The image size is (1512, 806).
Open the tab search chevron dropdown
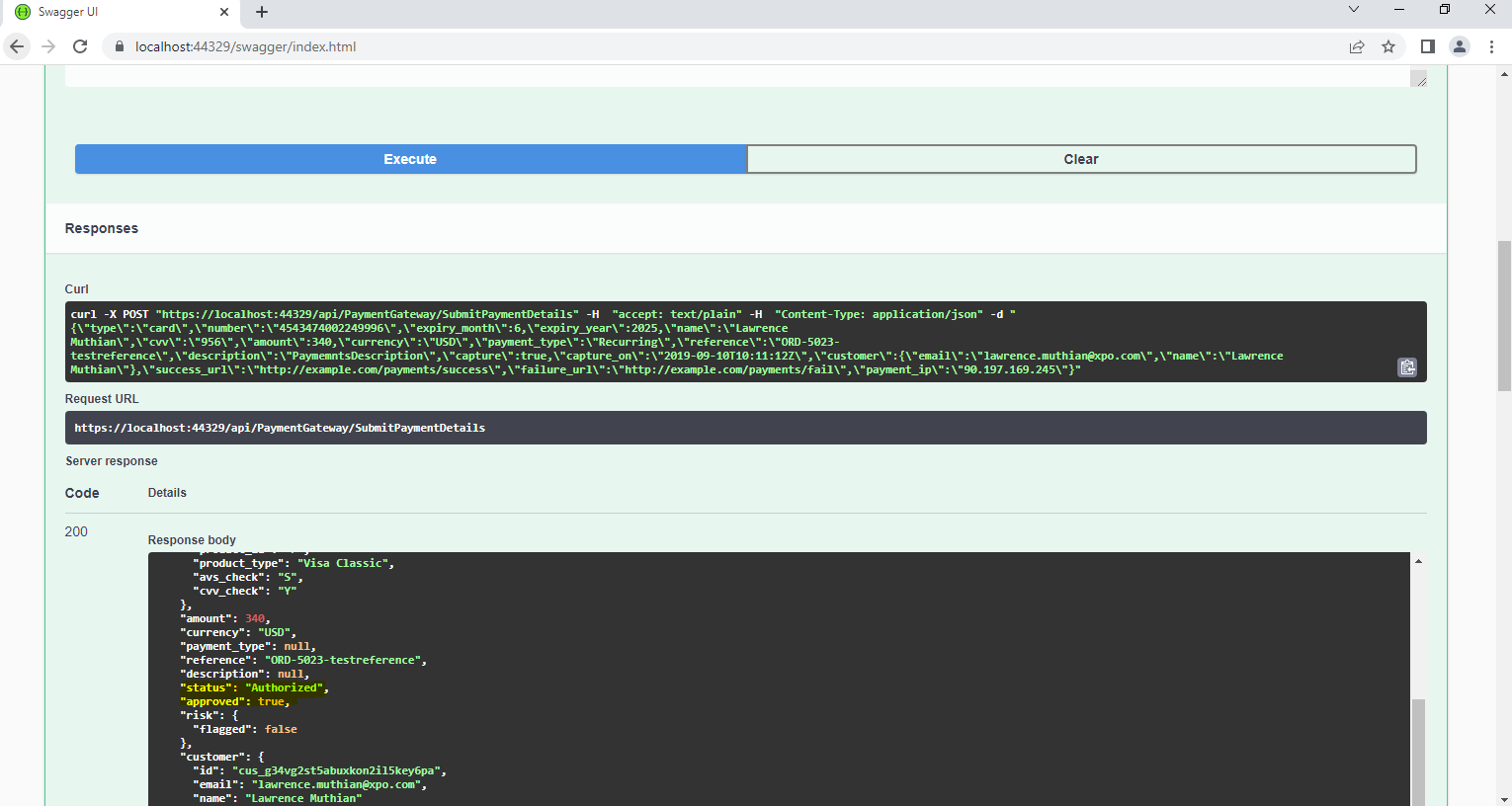click(x=1352, y=12)
